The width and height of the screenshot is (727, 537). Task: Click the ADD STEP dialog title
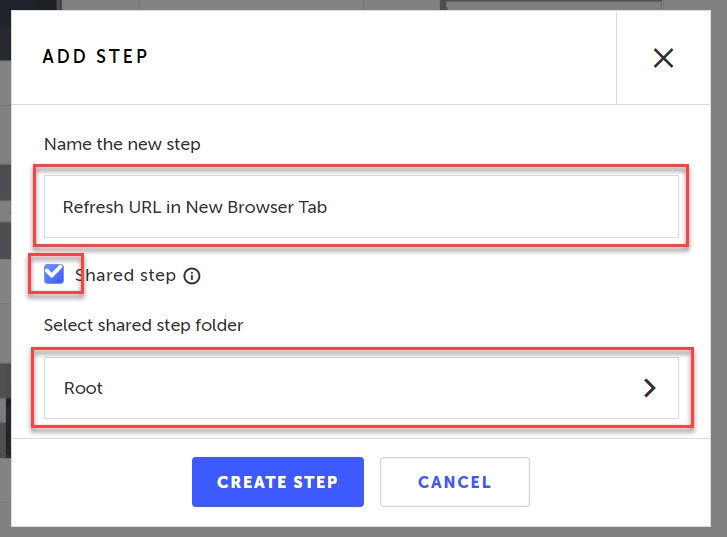(x=95, y=57)
